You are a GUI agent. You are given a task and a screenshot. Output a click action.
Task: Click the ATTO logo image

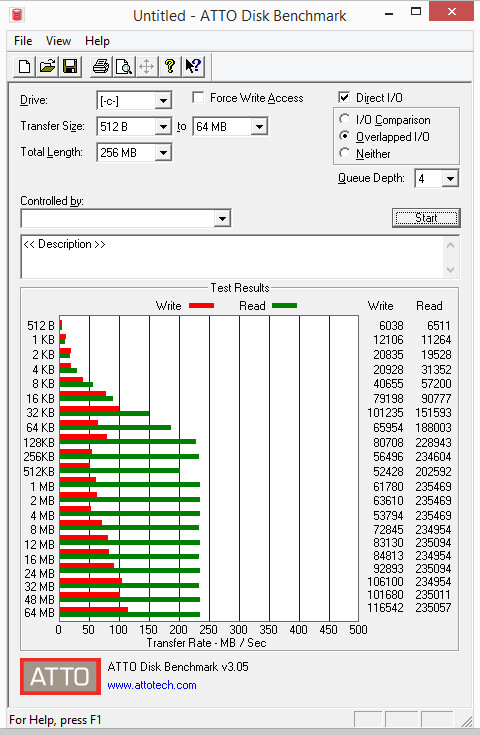[x=60, y=676]
